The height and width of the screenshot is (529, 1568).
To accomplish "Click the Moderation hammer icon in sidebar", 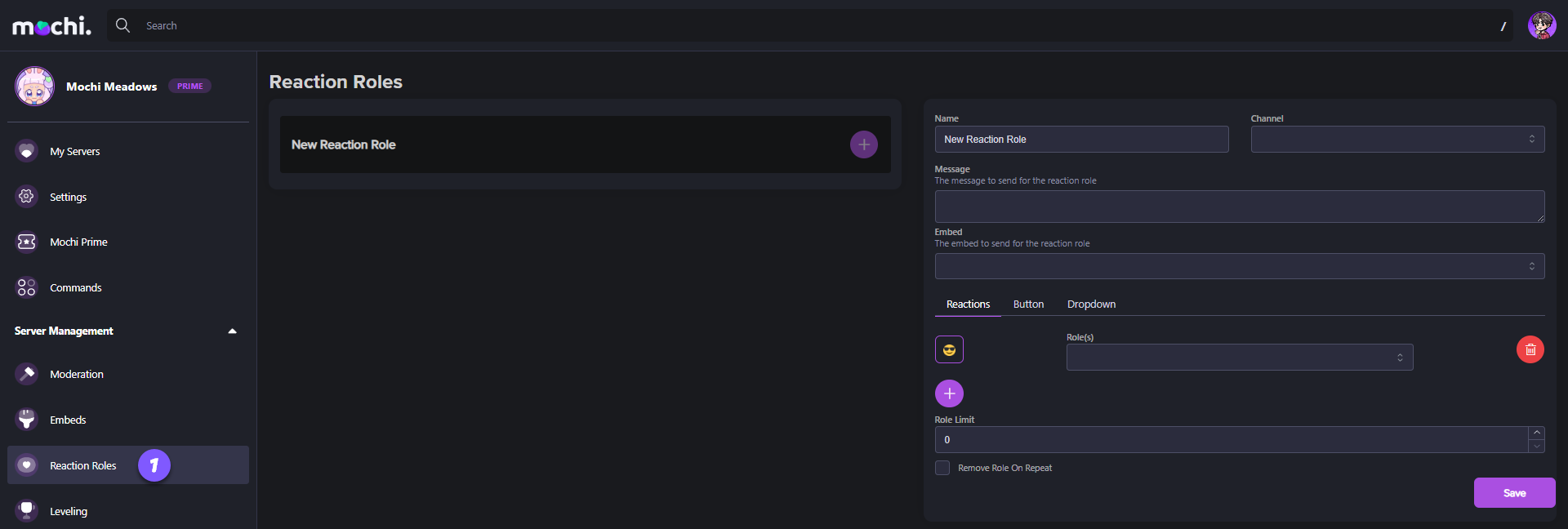I will tap(26, 374).
